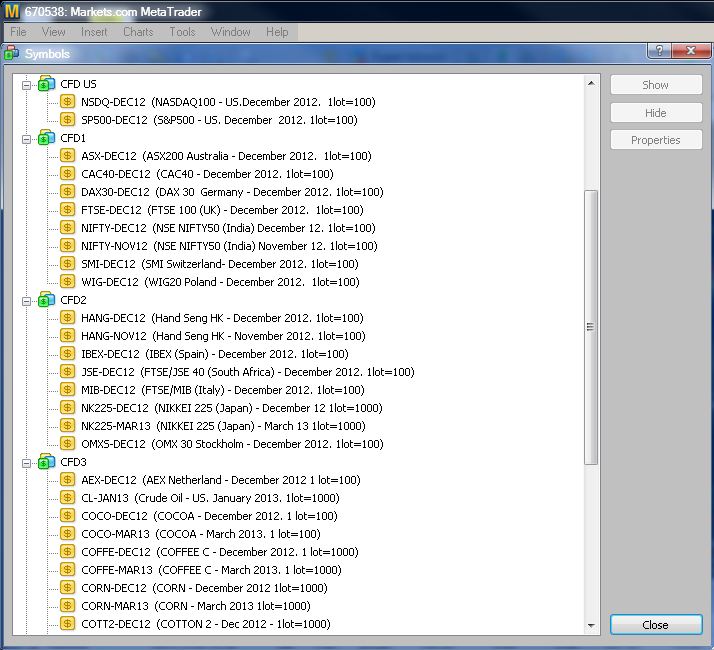Click the CL-JAN13 Crude Oil description text

tap(237, 498)
